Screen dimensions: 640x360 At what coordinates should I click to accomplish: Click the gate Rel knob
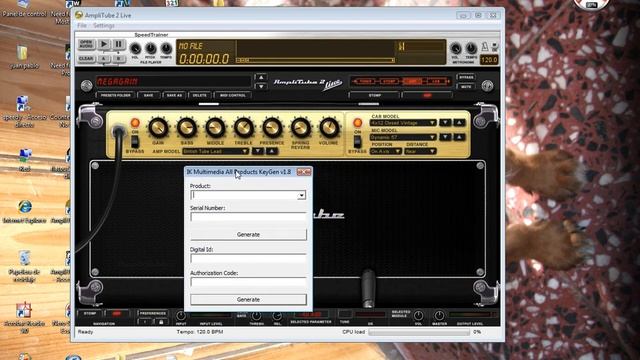pyautogui.click(x=277, y=316)
